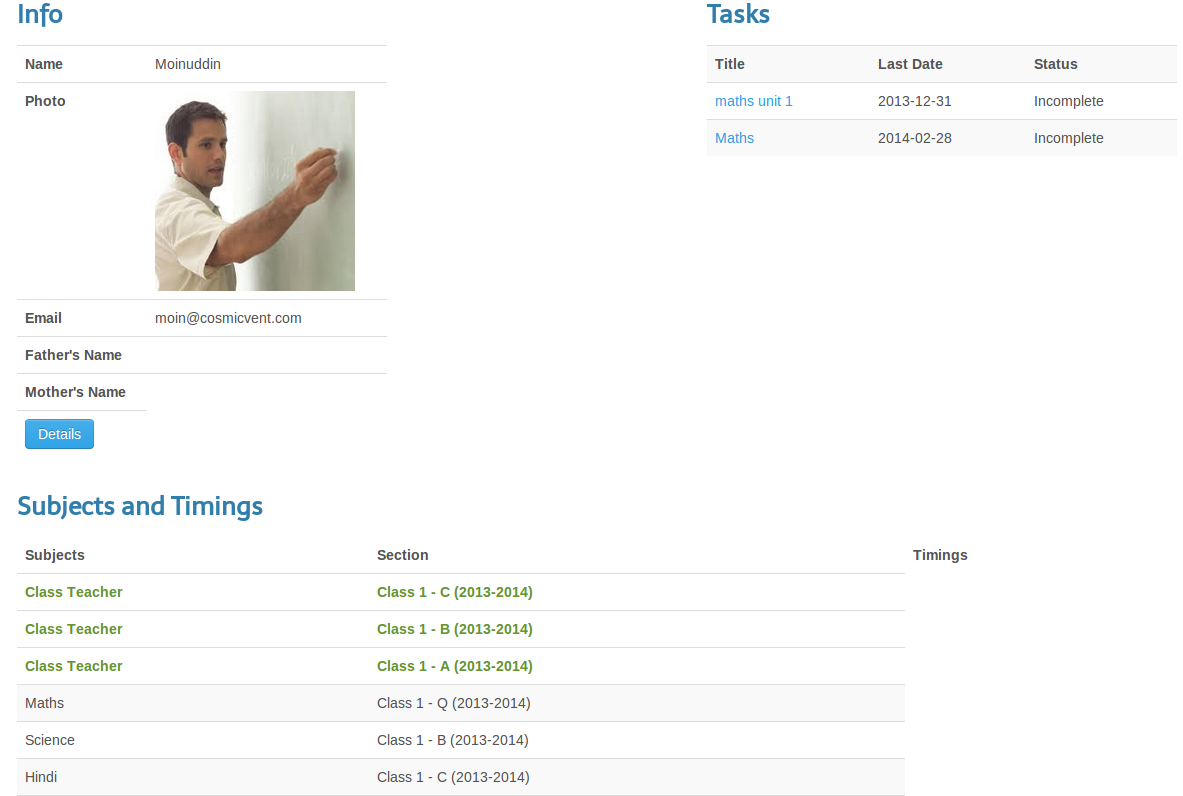Click the Section column header

(x=402, y=555)
